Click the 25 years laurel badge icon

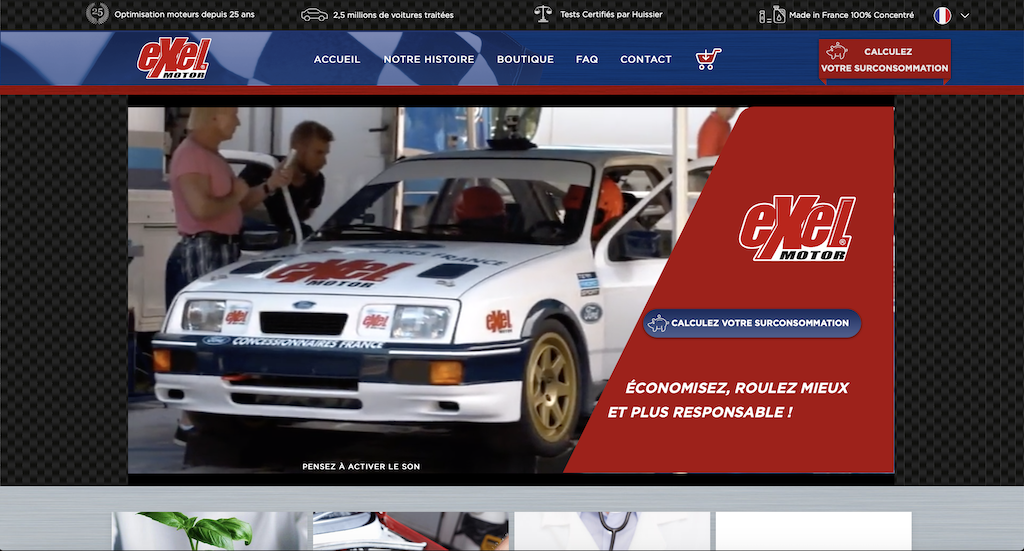97,14
